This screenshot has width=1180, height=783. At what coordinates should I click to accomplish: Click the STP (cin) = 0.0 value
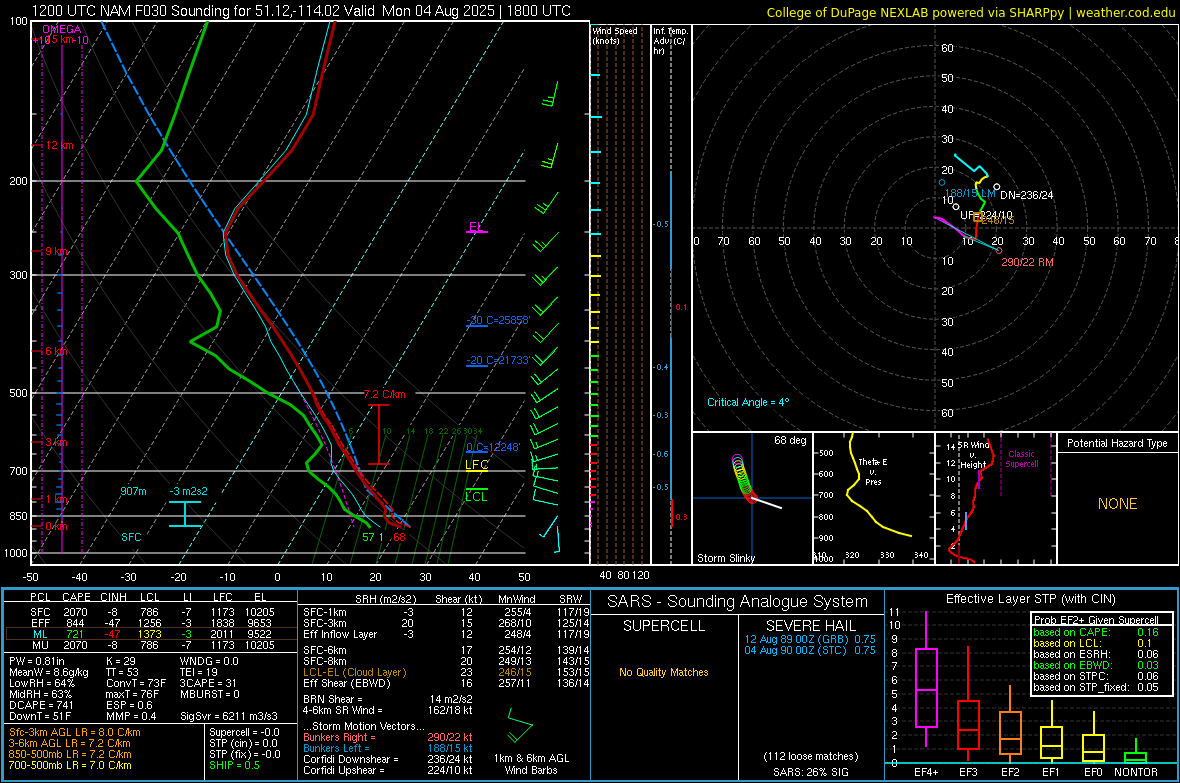(243, 743)
